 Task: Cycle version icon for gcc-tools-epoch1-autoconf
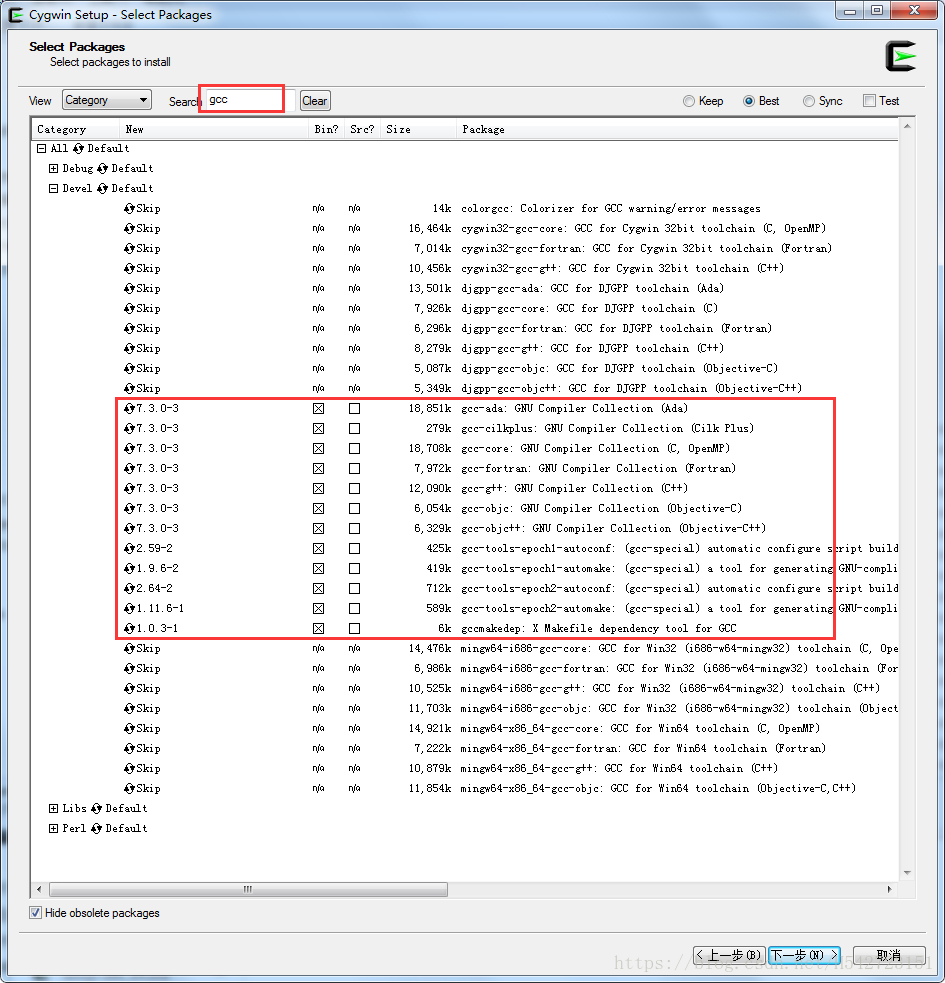click(x=129, y=549)
